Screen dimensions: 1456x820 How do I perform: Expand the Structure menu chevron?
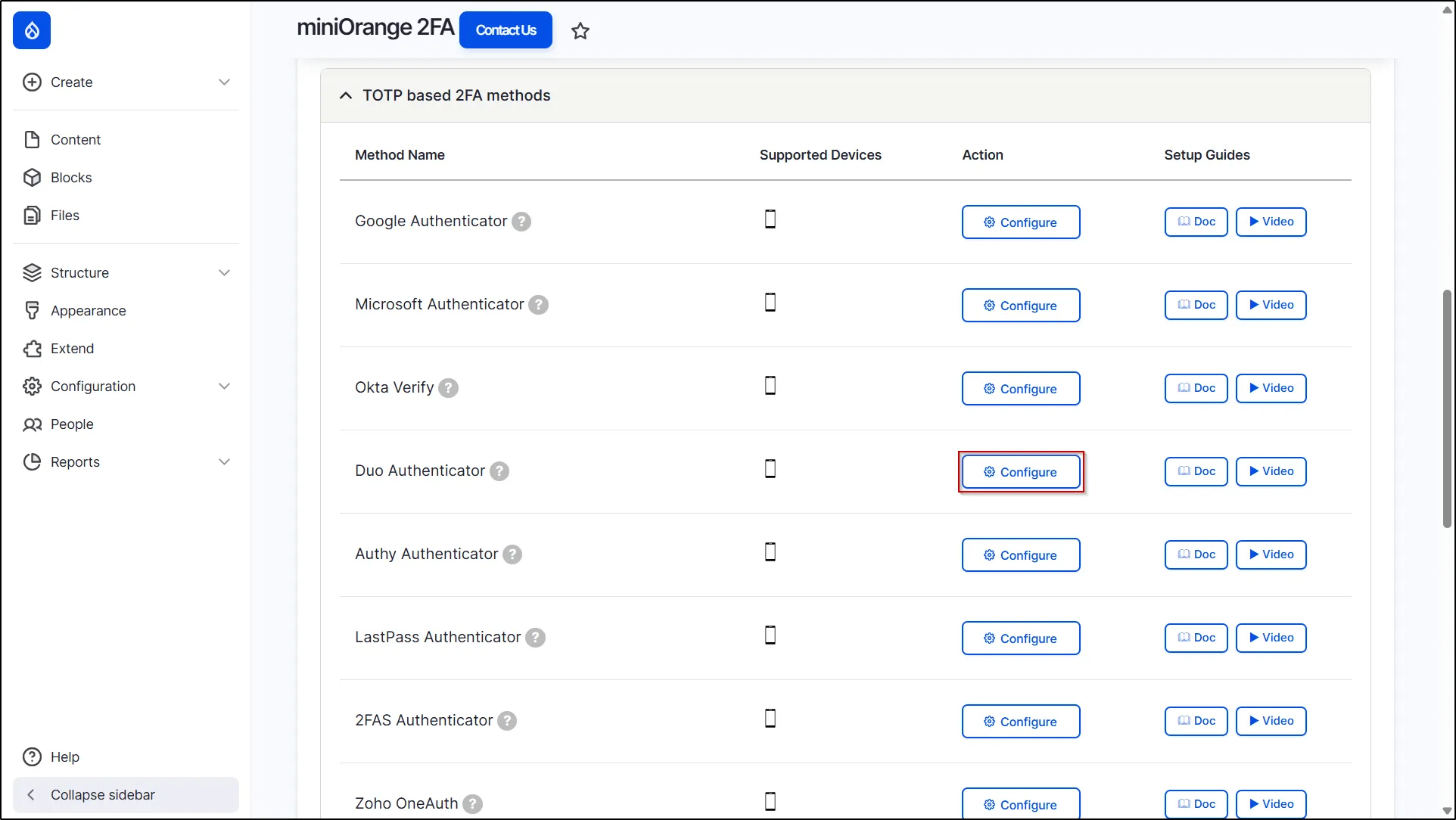224,273
